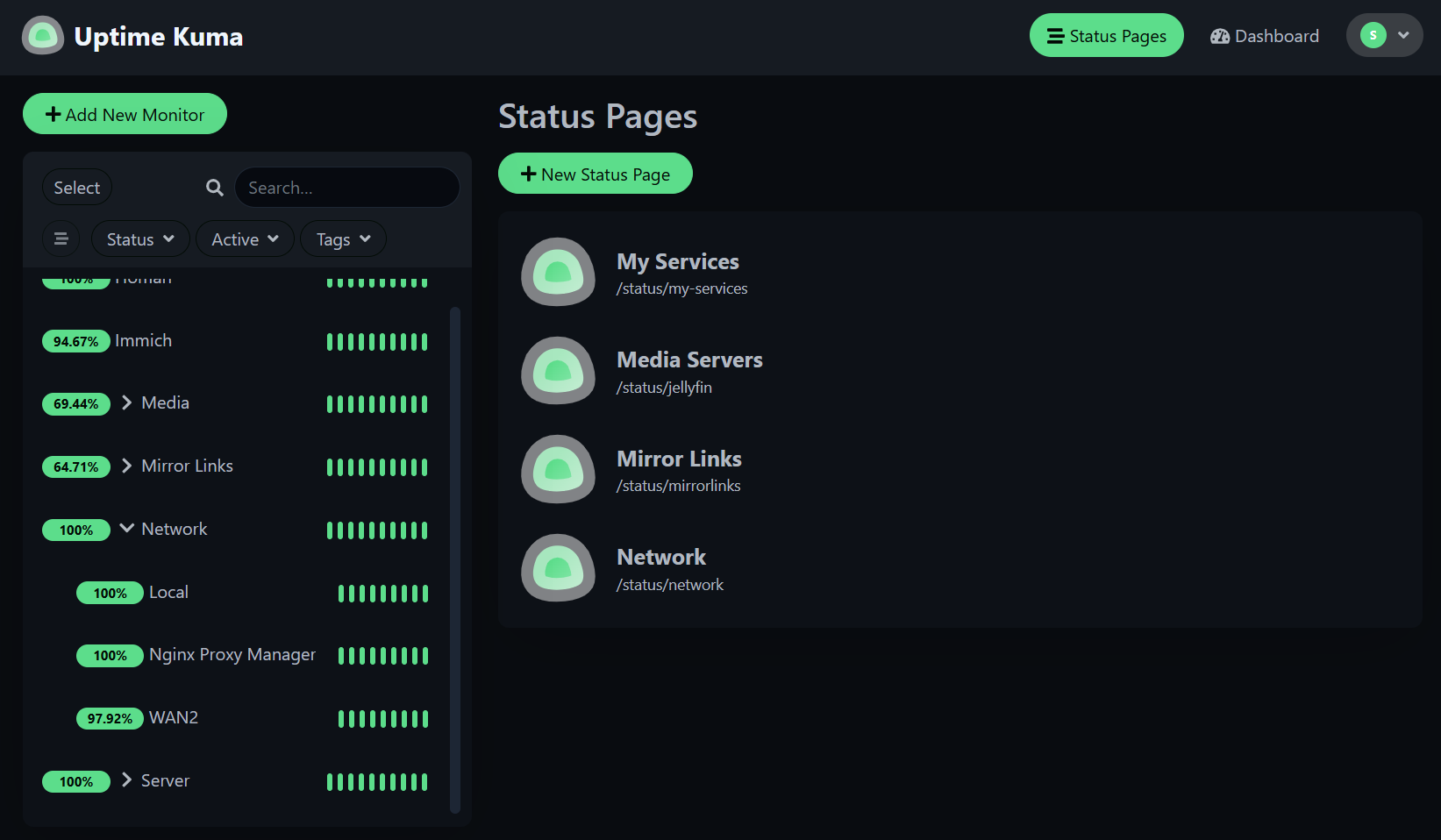Click the monitor list vertical scrollbar
1441x840 pixels.
[454, 559]
